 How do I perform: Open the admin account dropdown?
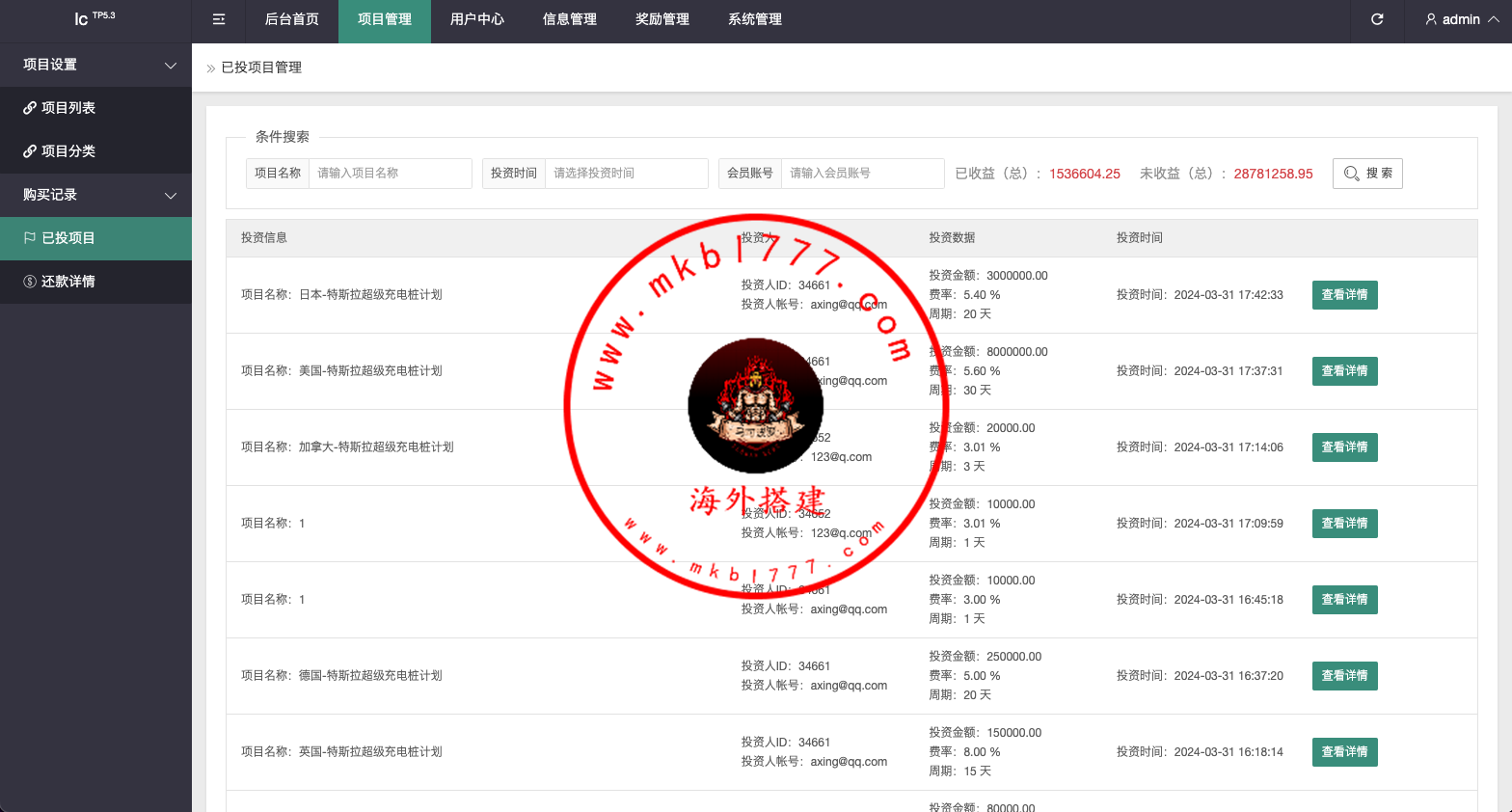pyautogui.click(x=1461, y=19)
